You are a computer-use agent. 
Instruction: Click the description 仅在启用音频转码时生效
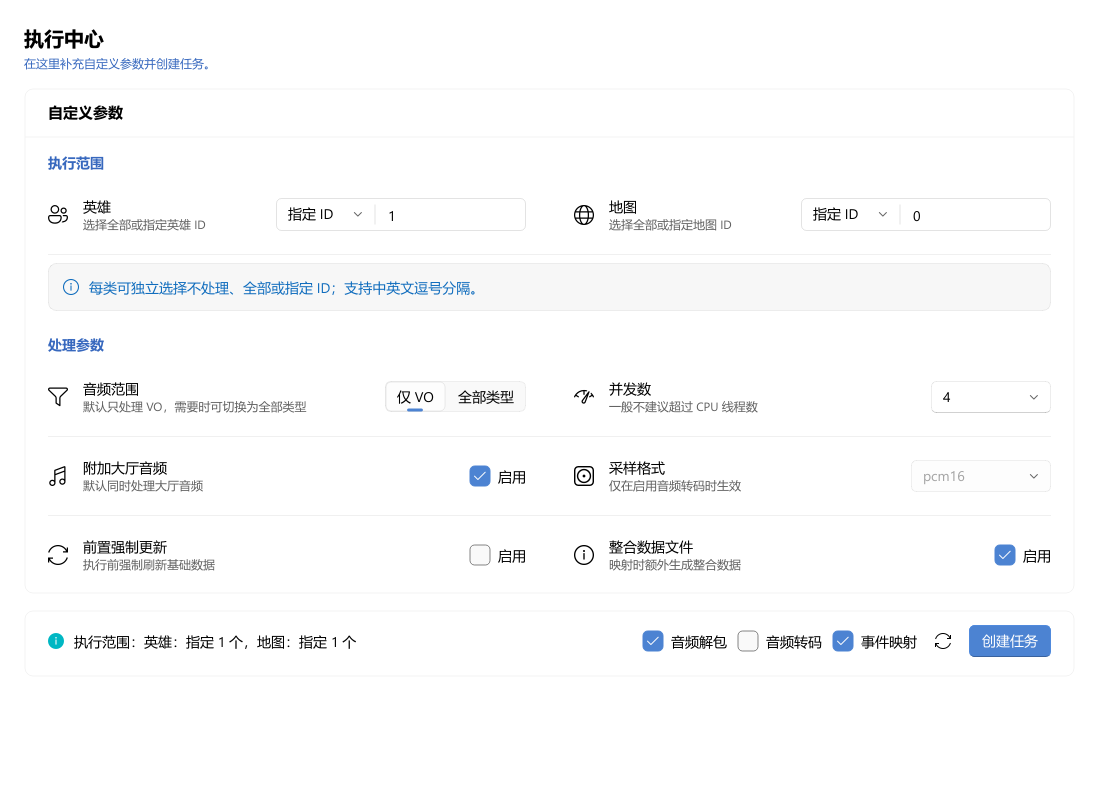coord(675,486)
